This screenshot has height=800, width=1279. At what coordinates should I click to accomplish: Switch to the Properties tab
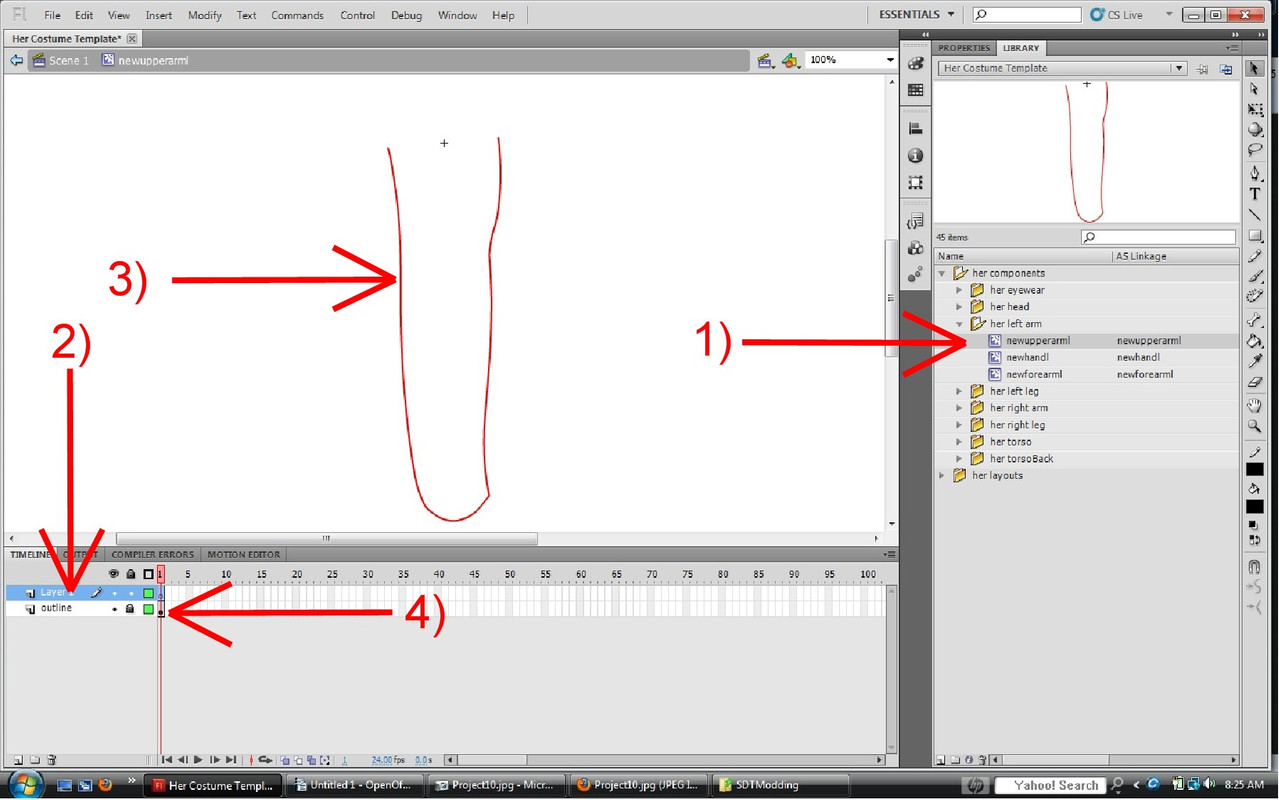coord(963,48)
